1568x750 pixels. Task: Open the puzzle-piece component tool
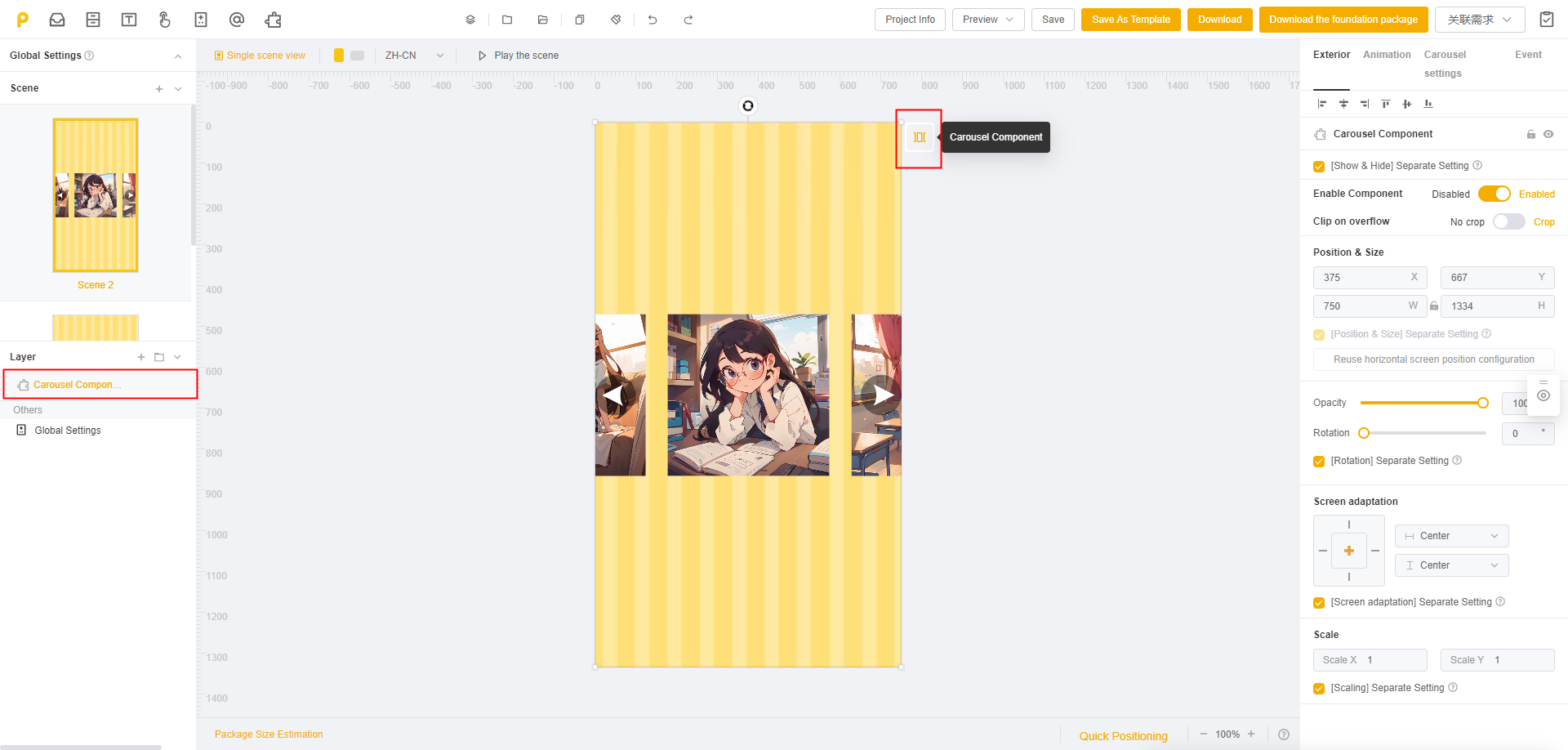coord(273,20)
